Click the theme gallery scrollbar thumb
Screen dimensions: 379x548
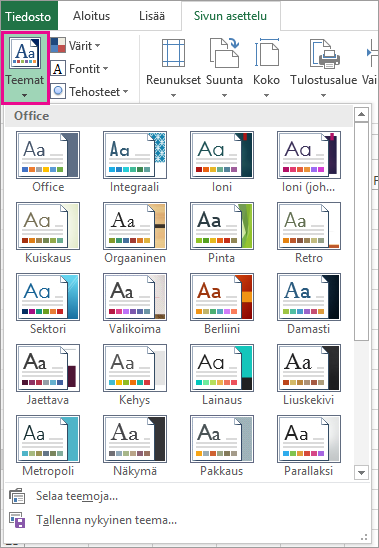click(x=361, y=231)
